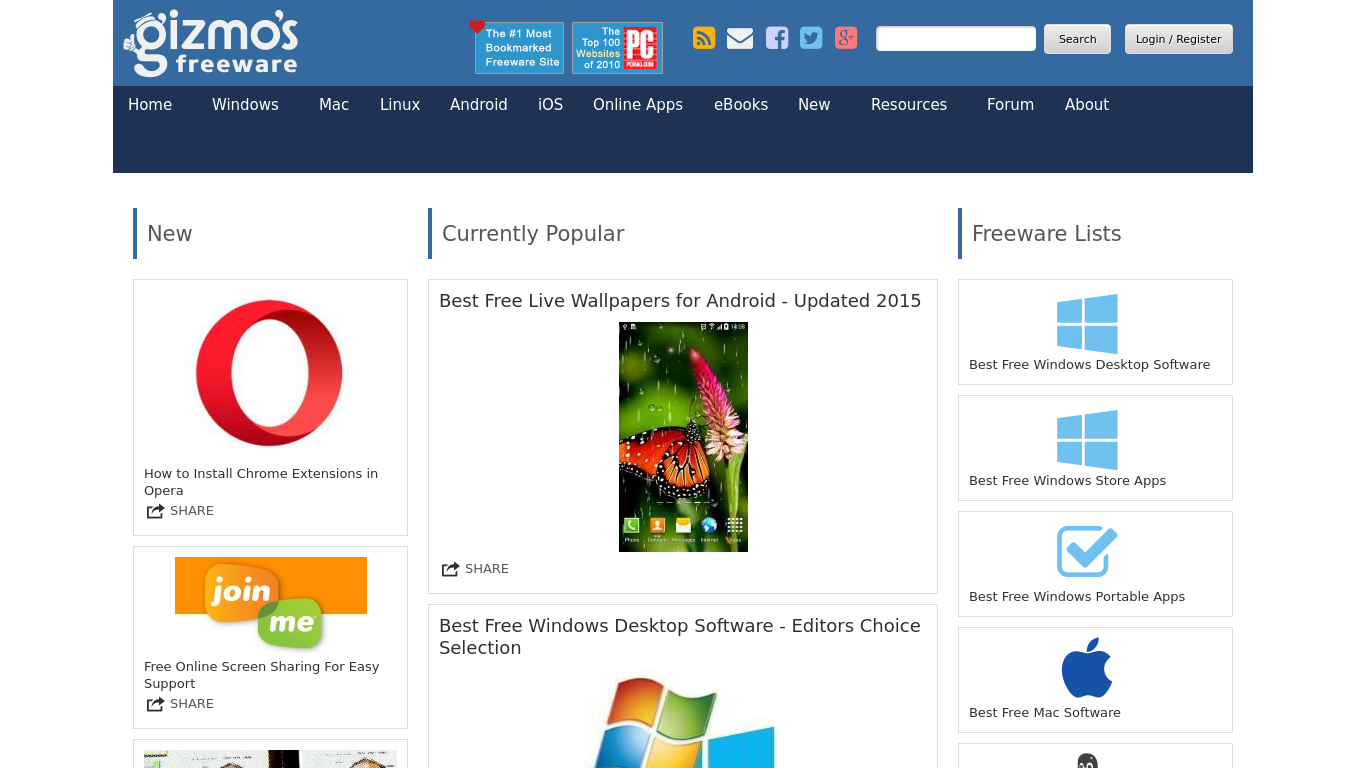
Task: View the #1 Most Bookmarked Freeware Site badge
Action: (x=517, y=47)
